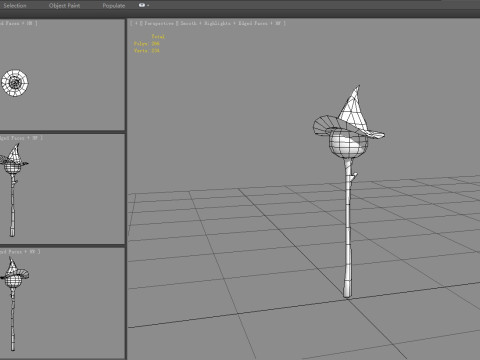
Task: Click the Polys count statistic
Action: (147, 44)
